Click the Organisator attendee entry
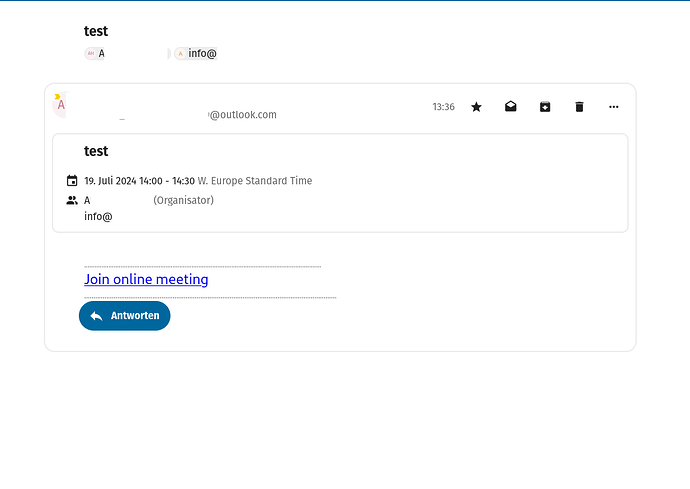 click(183, 200)
